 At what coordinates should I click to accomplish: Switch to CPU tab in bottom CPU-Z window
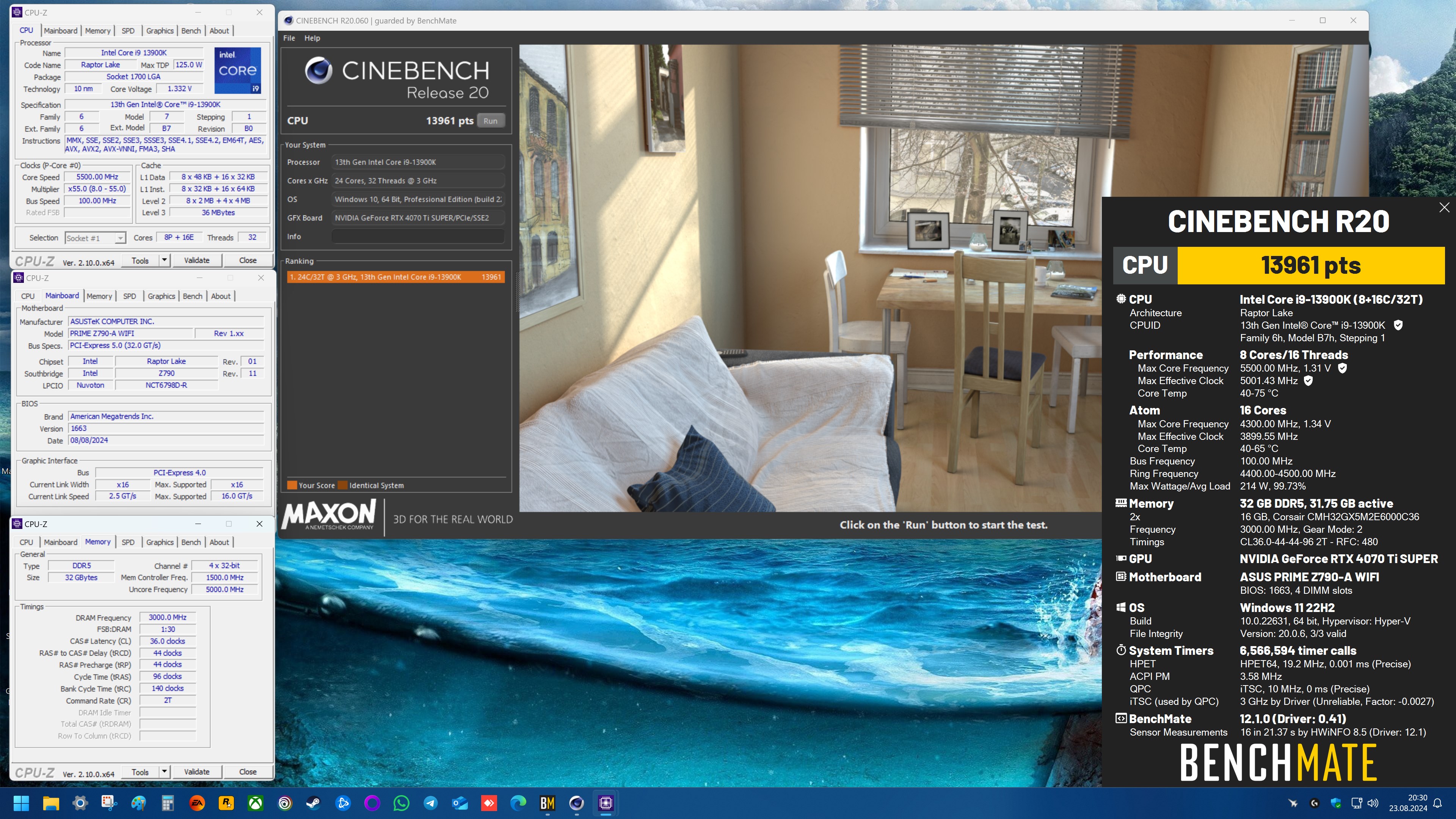point(27,541)
